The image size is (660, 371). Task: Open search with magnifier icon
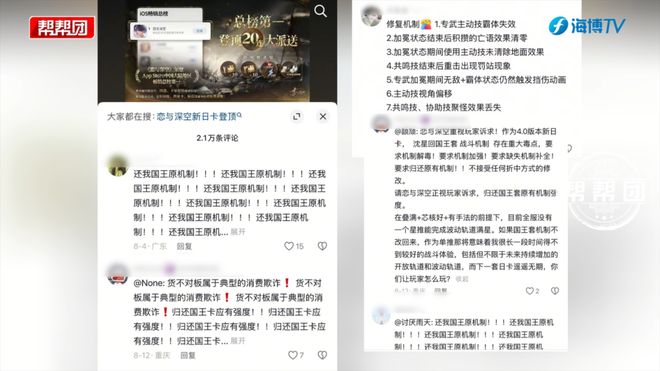(x=320, y=11)
